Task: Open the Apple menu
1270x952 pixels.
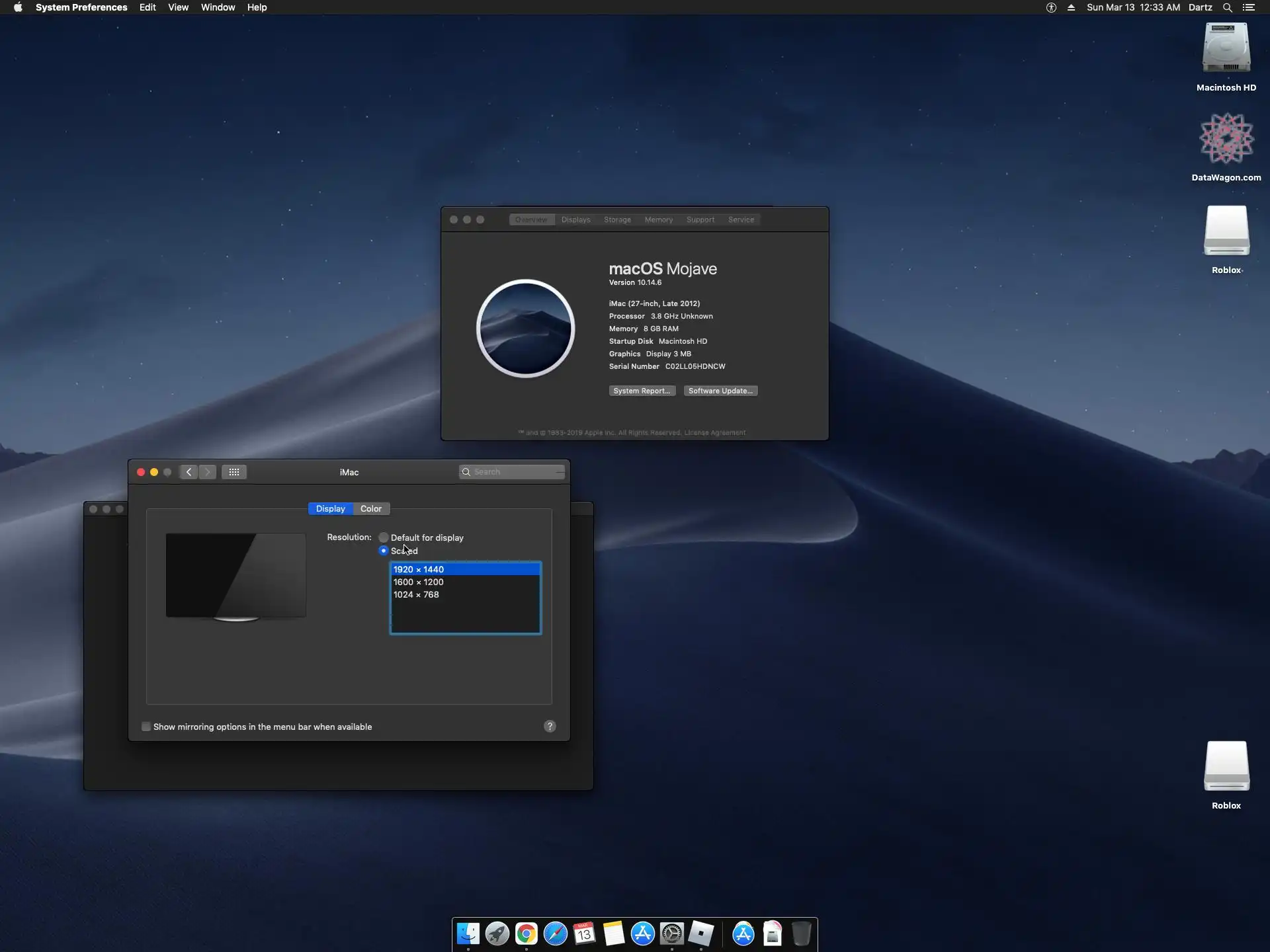Action: [18, 7]
